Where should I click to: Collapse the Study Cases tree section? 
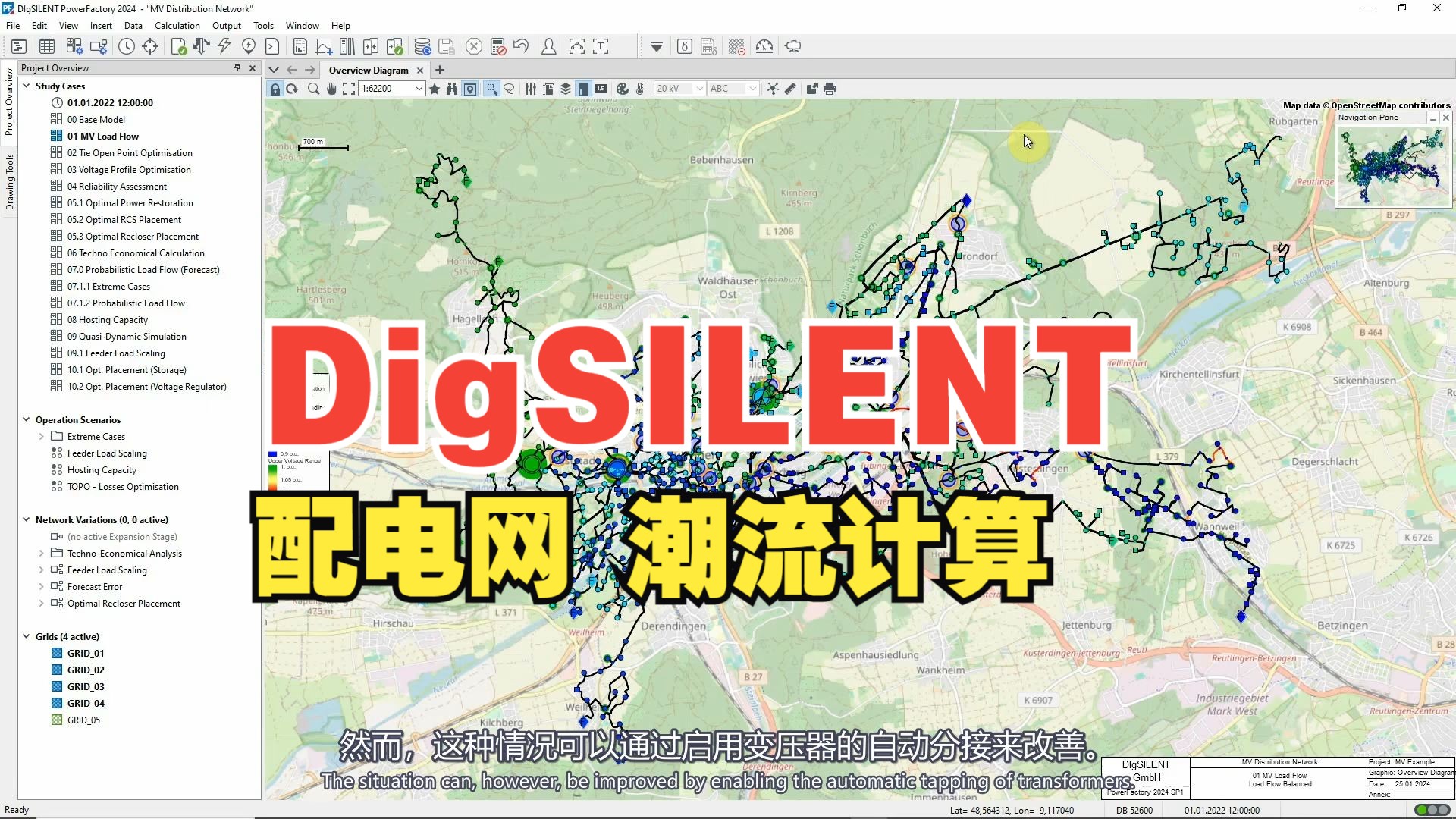25,86
